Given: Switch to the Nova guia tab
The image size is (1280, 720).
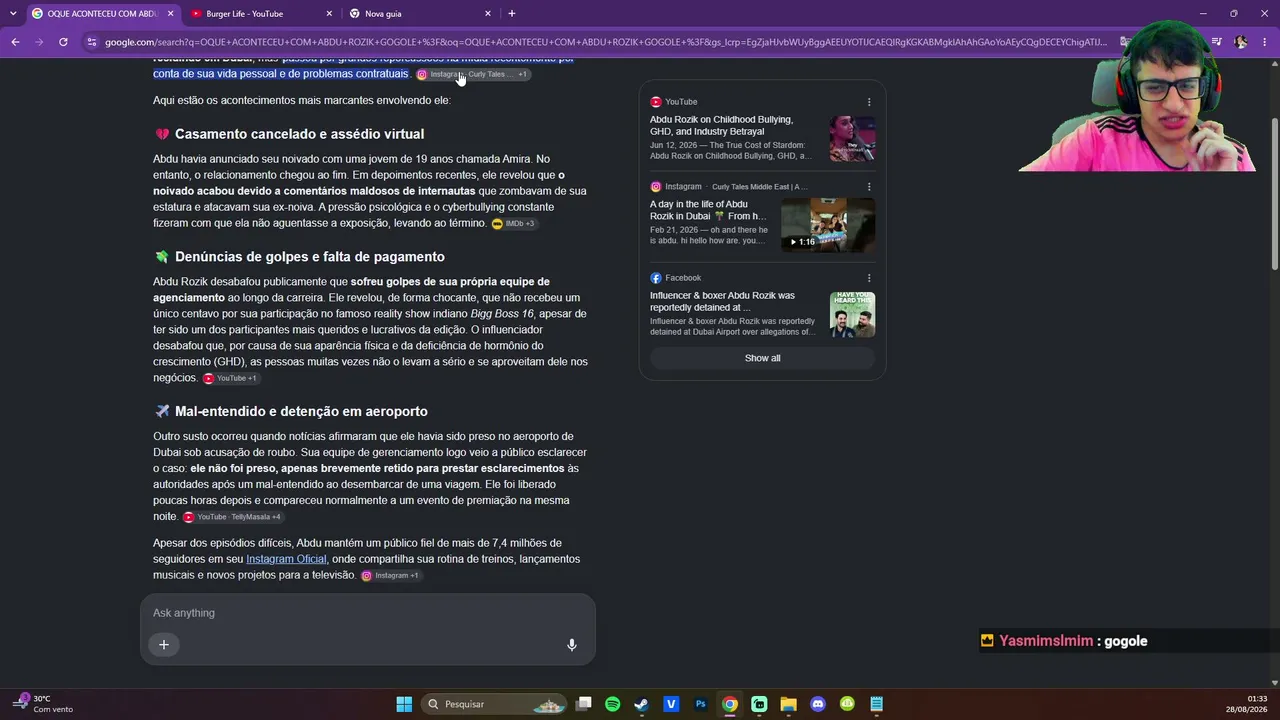Looking at the screenshot, I should [418, 14].
